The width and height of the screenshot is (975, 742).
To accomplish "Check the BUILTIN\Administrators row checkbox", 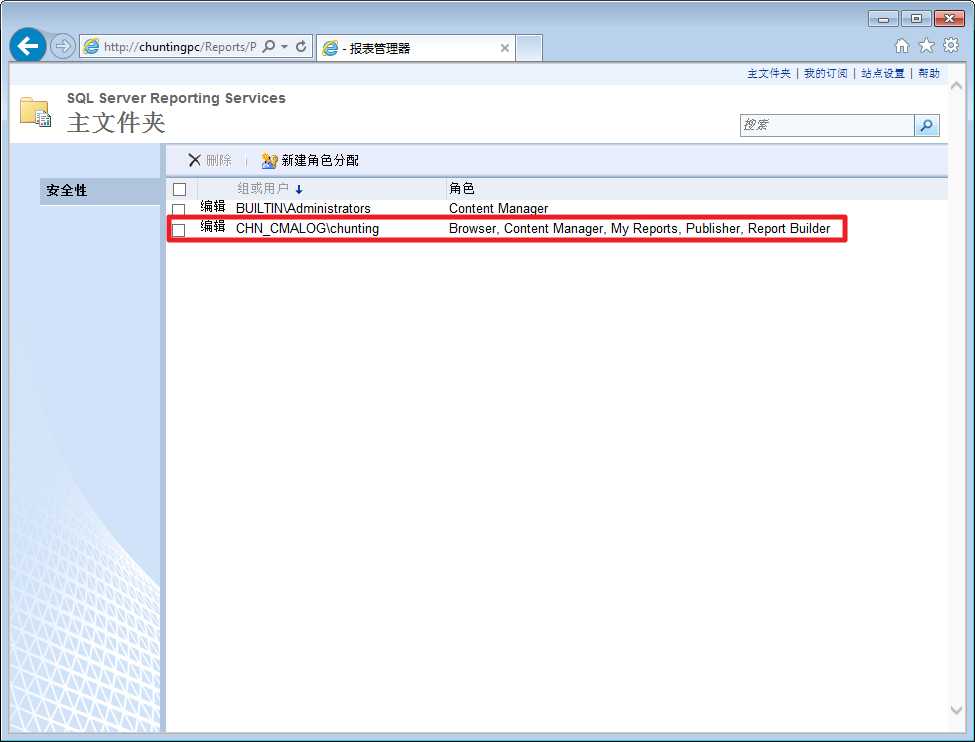I will click(179, 210).
